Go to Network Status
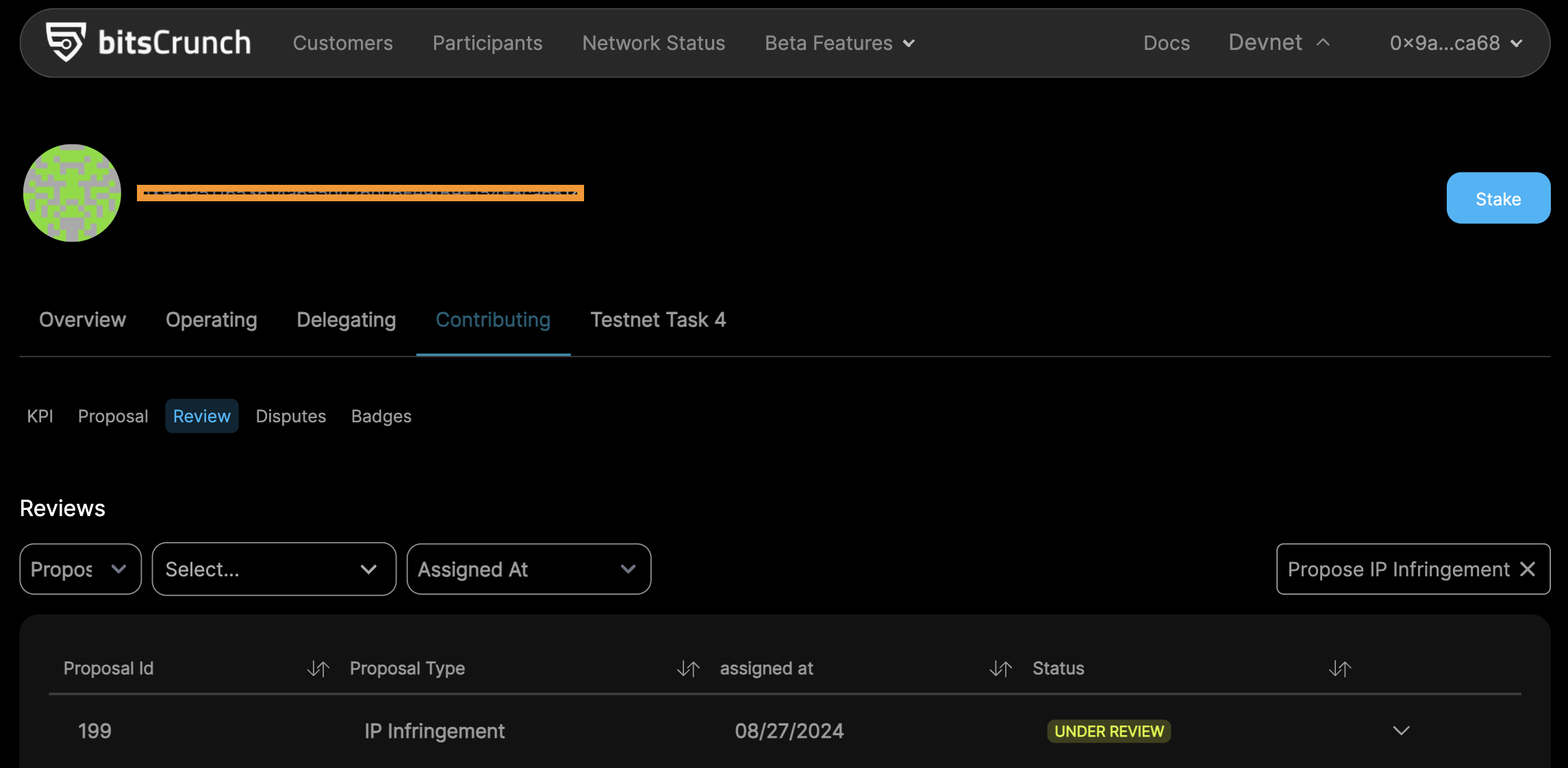 pos(653,43)
